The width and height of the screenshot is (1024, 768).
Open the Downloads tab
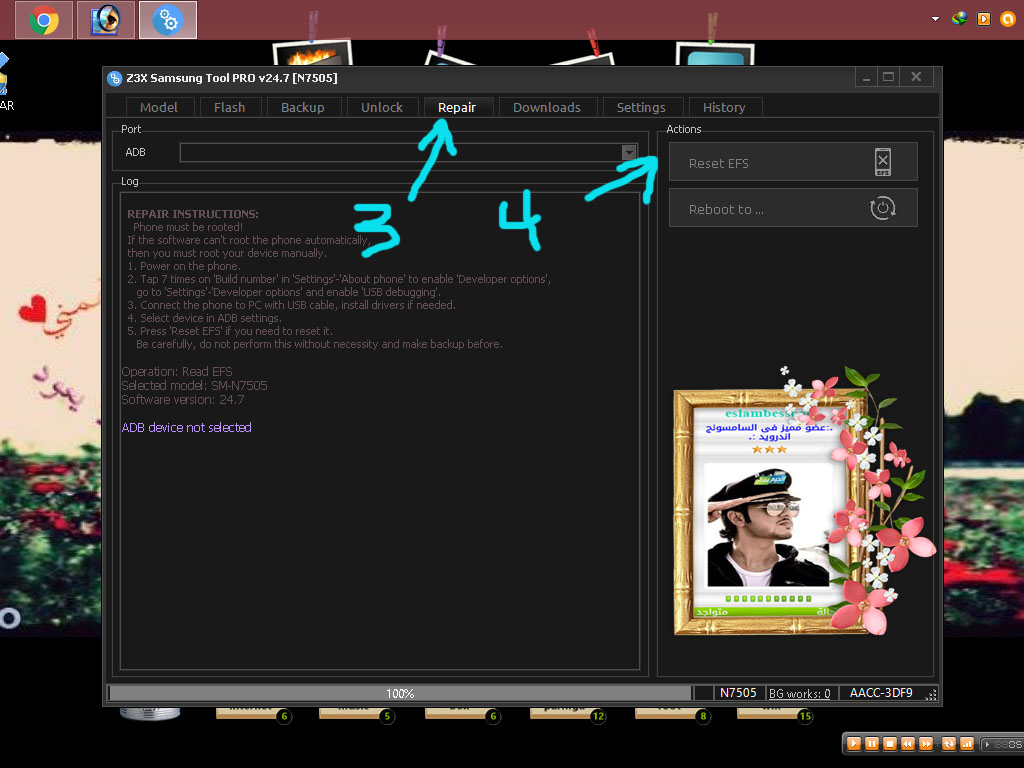pyautogui.click(x=547, y=107)
